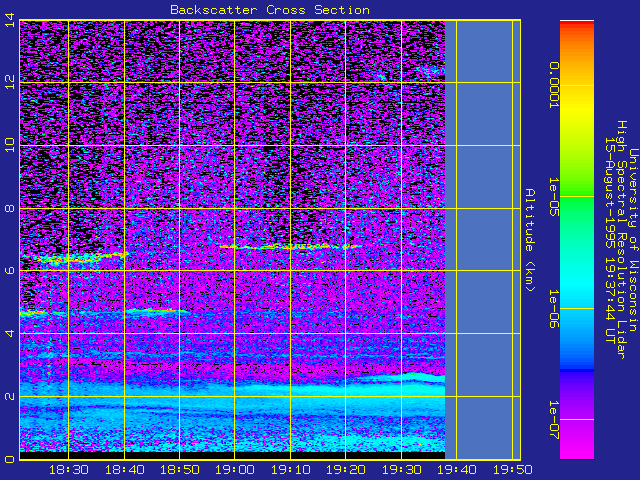Click the altitude 10 axis label

tap(9, 145)
